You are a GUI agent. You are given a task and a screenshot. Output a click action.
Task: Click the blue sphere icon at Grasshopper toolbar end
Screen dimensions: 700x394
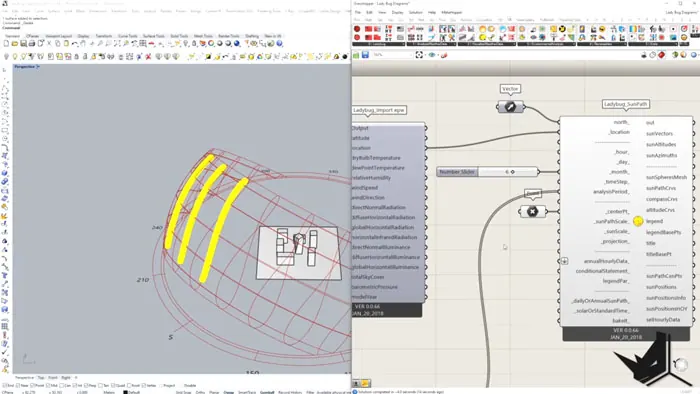tap(694, 55)
